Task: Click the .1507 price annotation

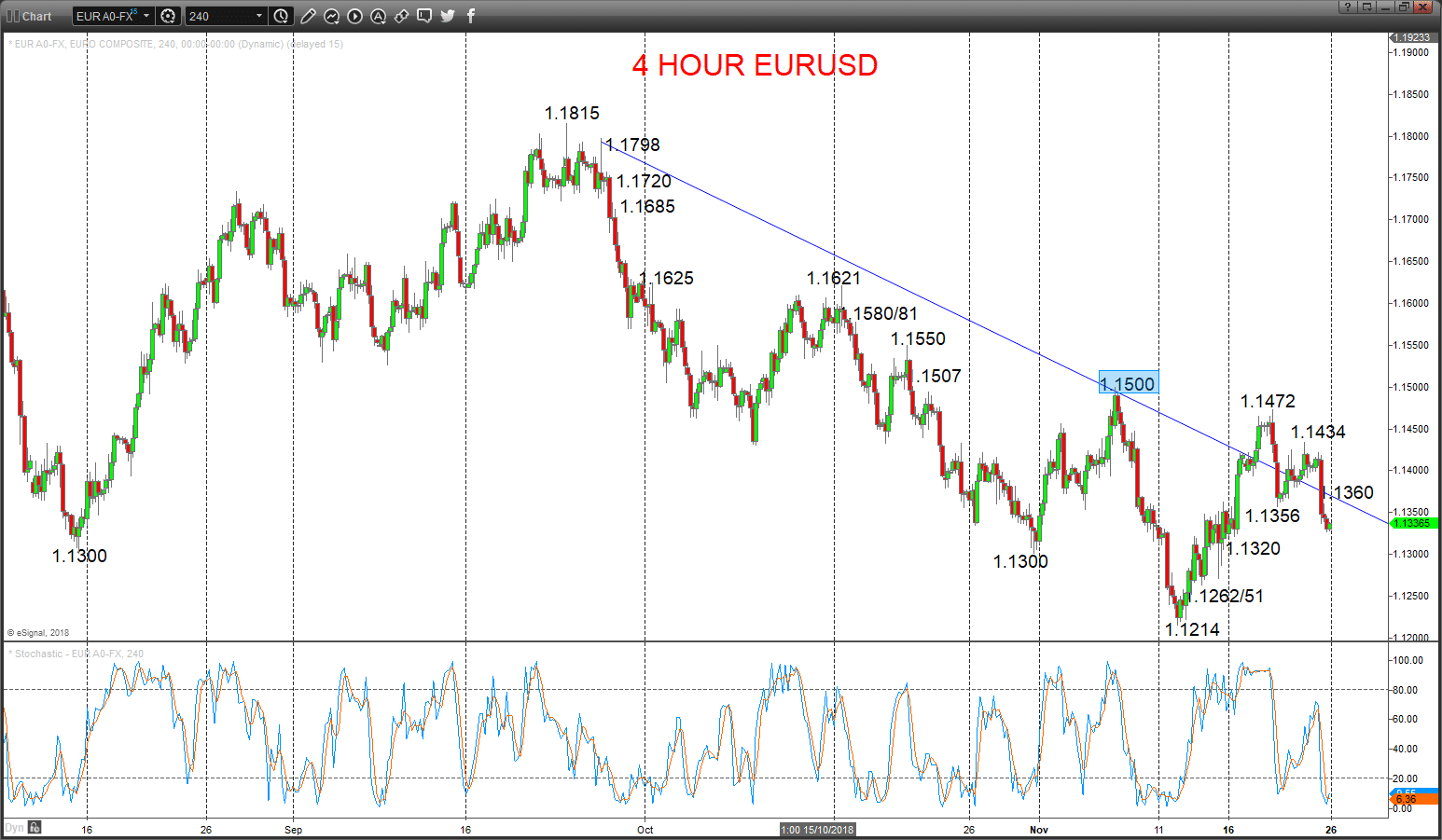Action: 937,376
